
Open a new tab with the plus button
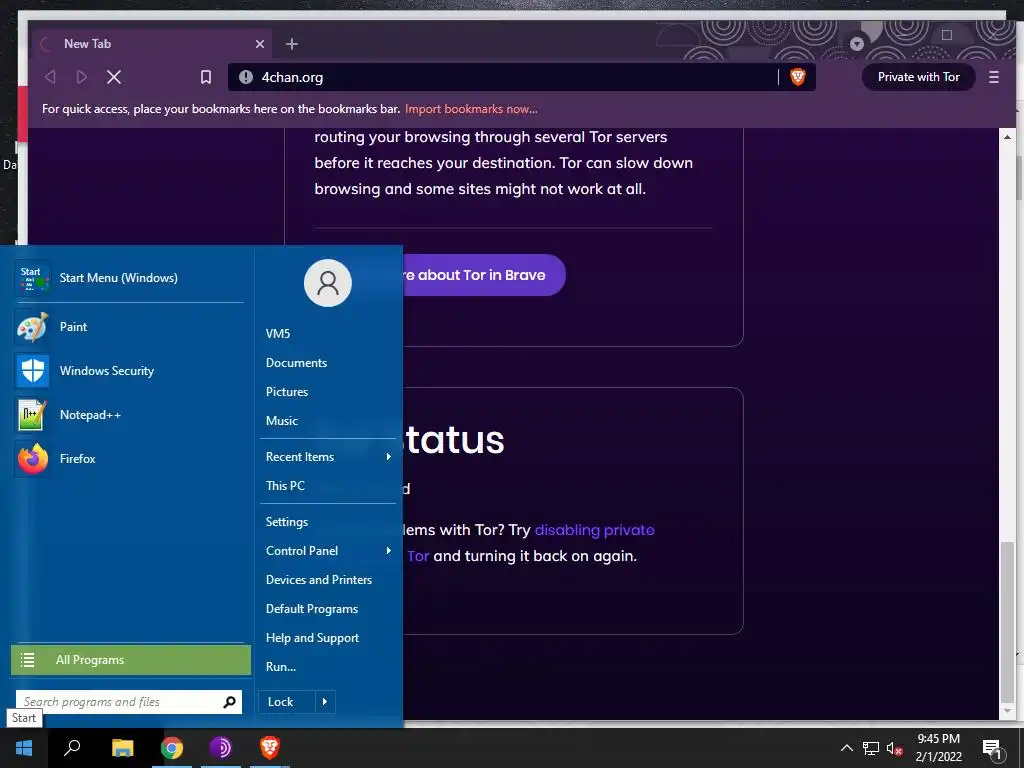[x=292, y=44]
